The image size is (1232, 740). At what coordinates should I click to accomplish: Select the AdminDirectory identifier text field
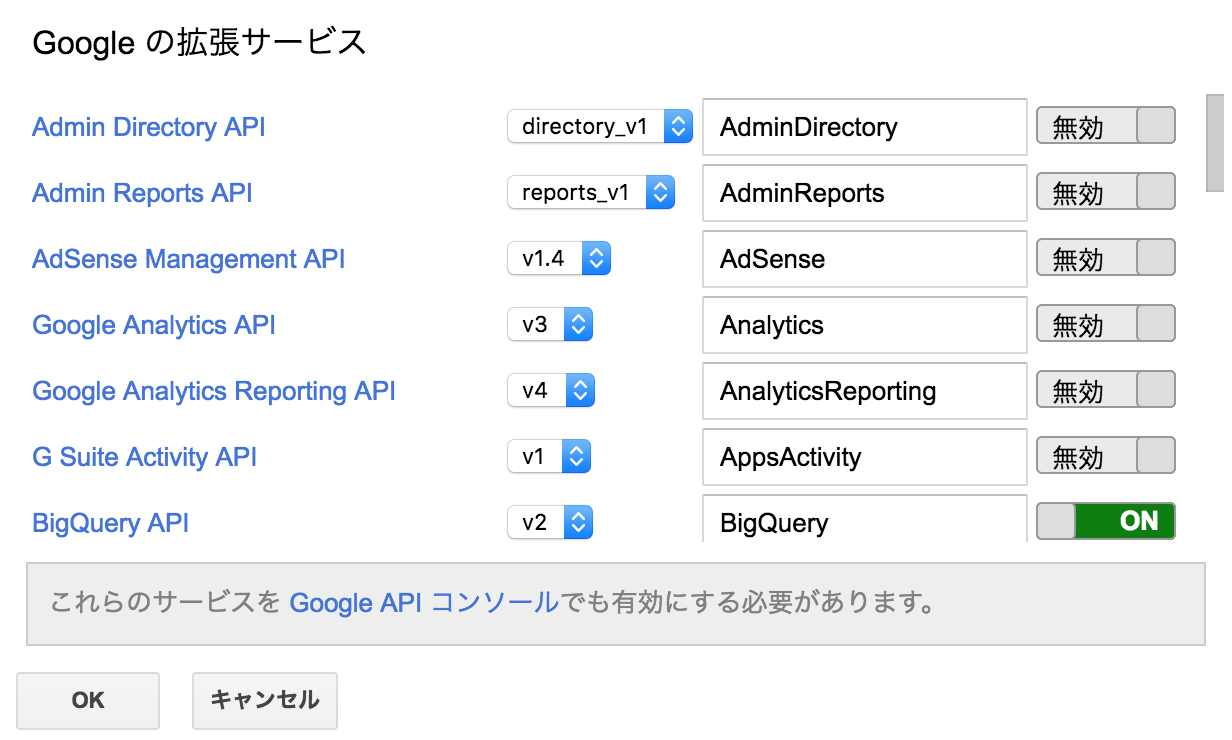coord(864,127)
